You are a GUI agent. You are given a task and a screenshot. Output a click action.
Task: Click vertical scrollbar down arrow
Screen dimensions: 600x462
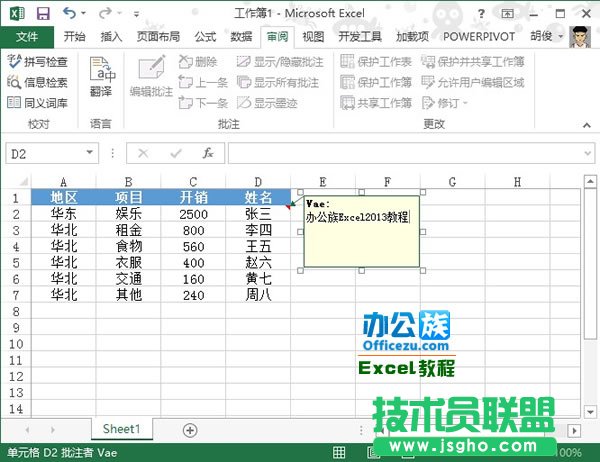pyautogui.click(x=590, y=412)
